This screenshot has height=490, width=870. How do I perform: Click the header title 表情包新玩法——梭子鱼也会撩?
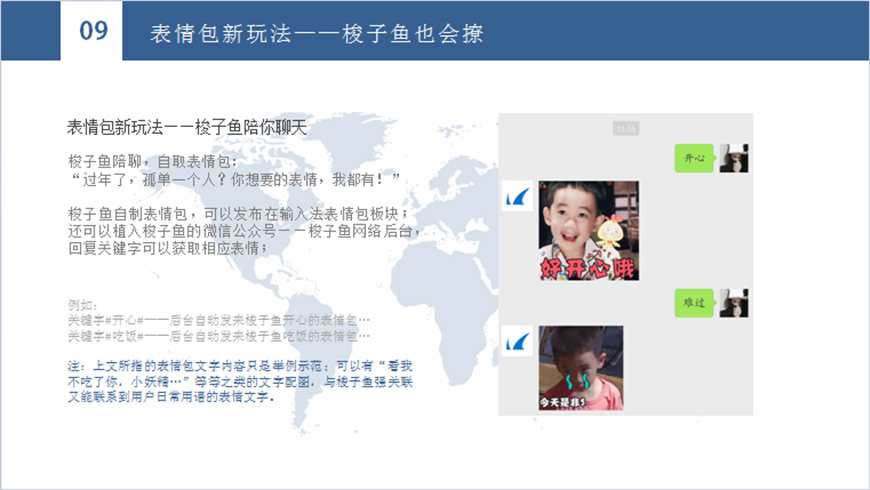(x=317, y=33)
